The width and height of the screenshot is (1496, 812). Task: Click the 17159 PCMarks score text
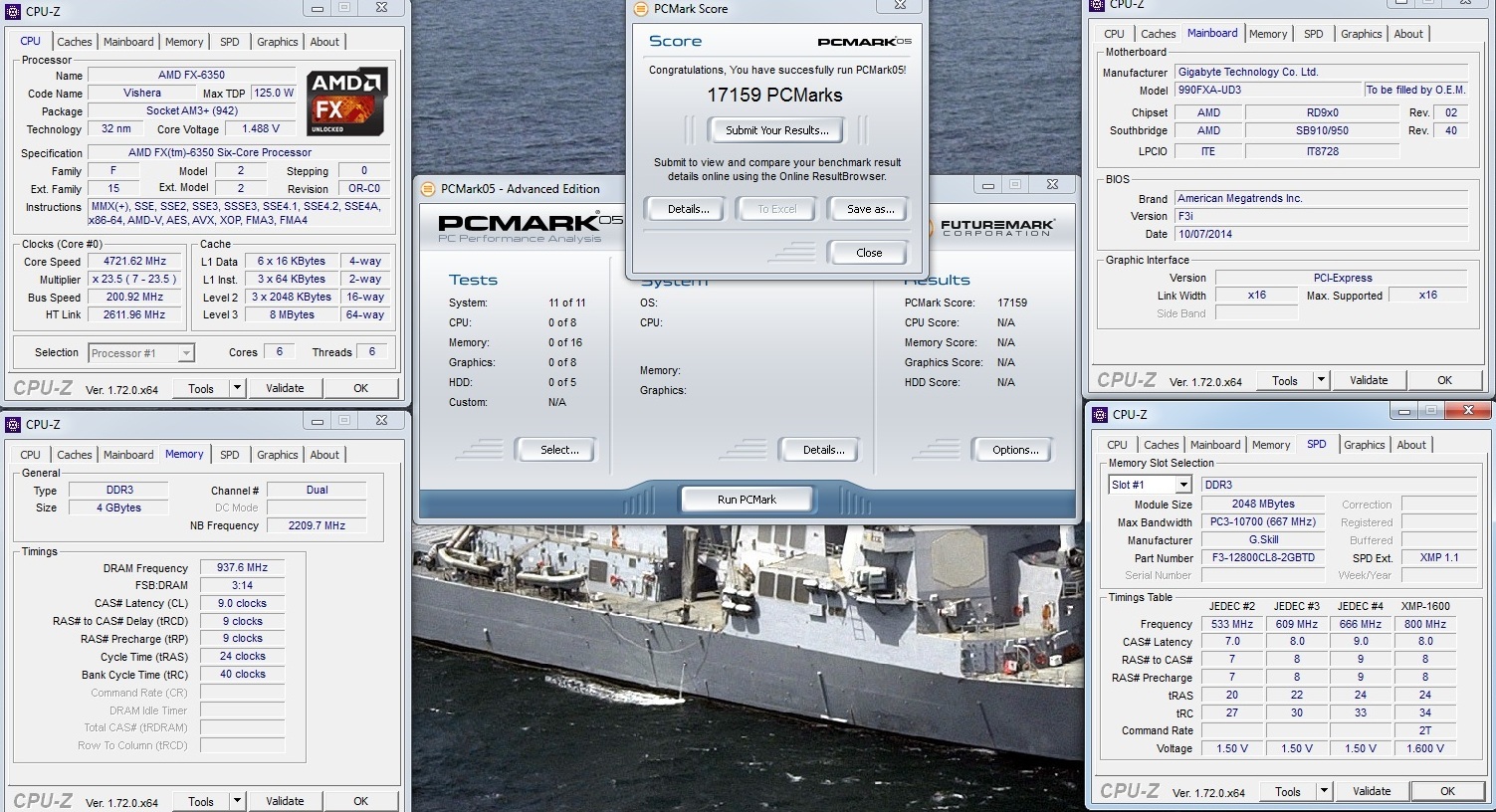(774, 96)
